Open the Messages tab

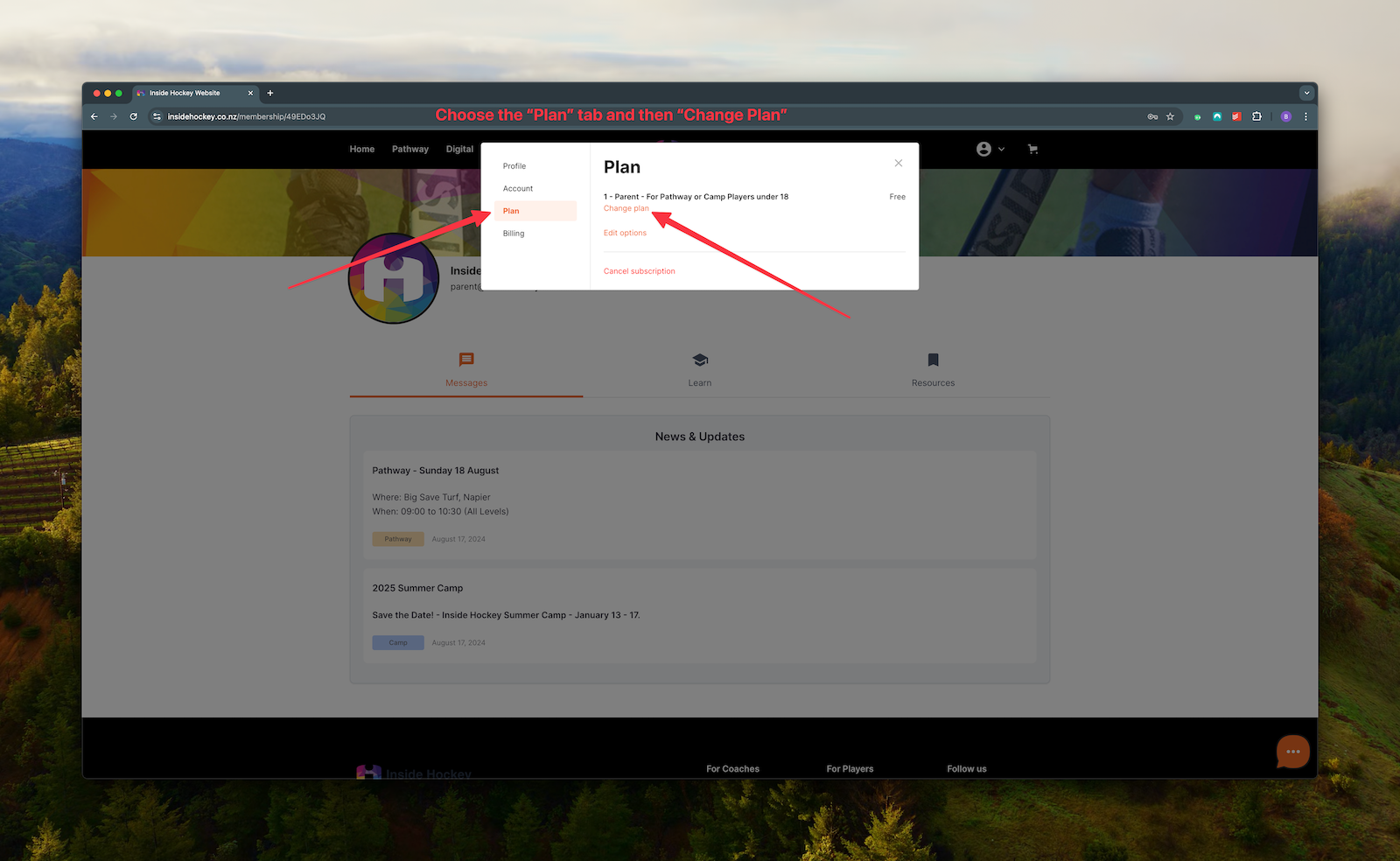coord(466,371)
